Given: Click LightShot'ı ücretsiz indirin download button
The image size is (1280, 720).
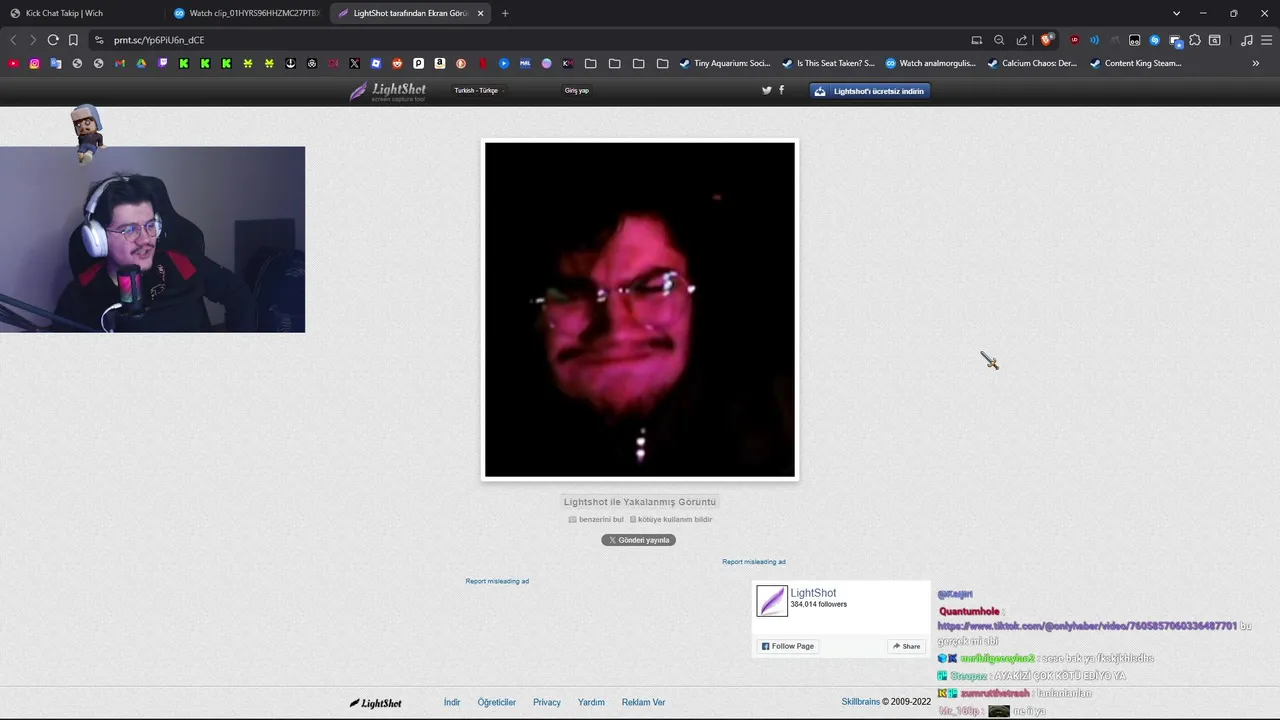Looking at the screenshot, I should coord(870,91).
